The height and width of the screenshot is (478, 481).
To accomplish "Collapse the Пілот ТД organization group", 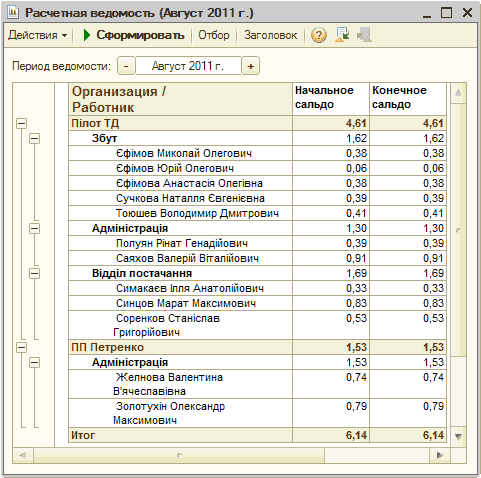I will [x=21, y=124].
